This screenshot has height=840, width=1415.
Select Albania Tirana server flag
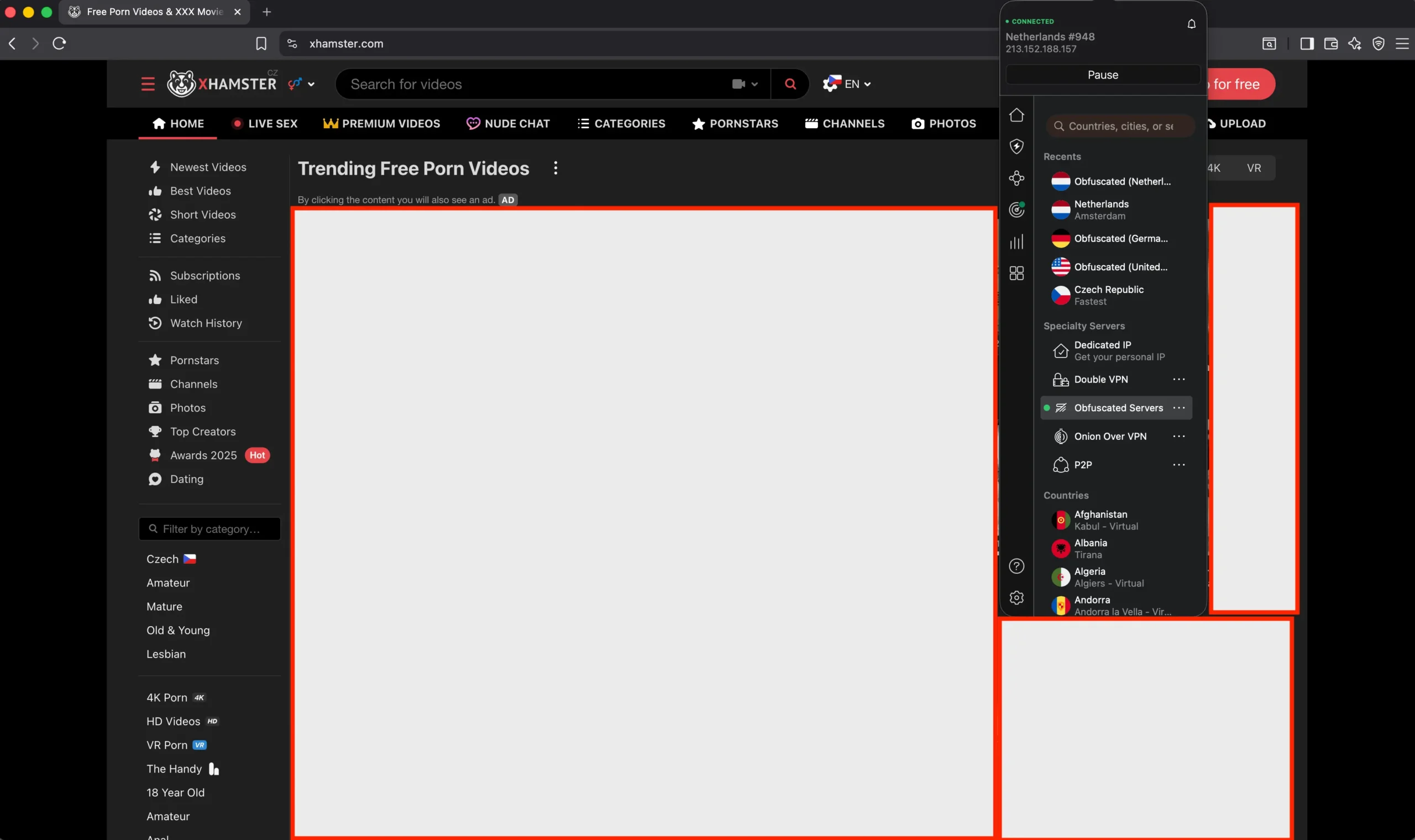point(1061,548)
